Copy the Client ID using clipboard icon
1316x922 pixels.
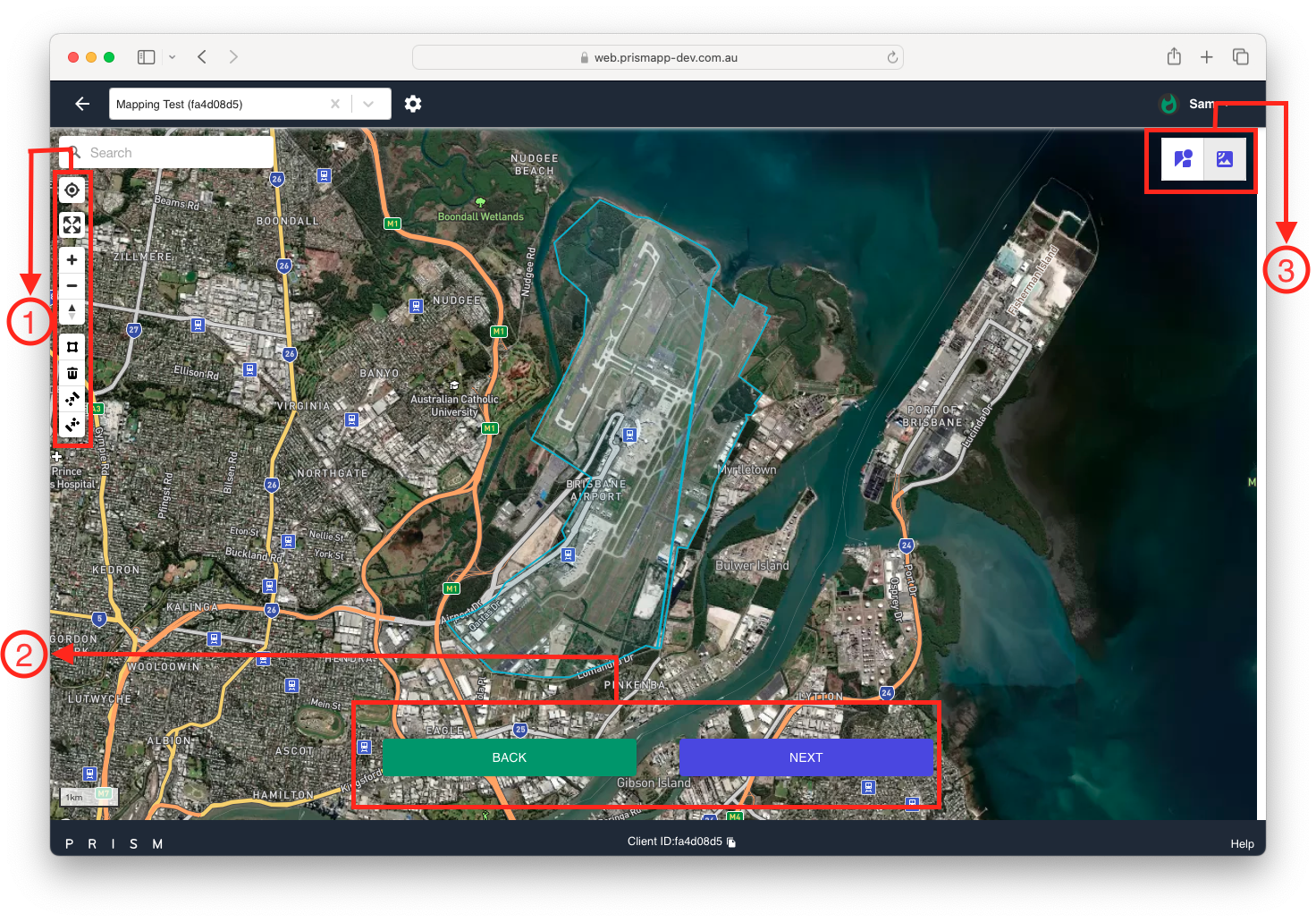tap(731, 842)
